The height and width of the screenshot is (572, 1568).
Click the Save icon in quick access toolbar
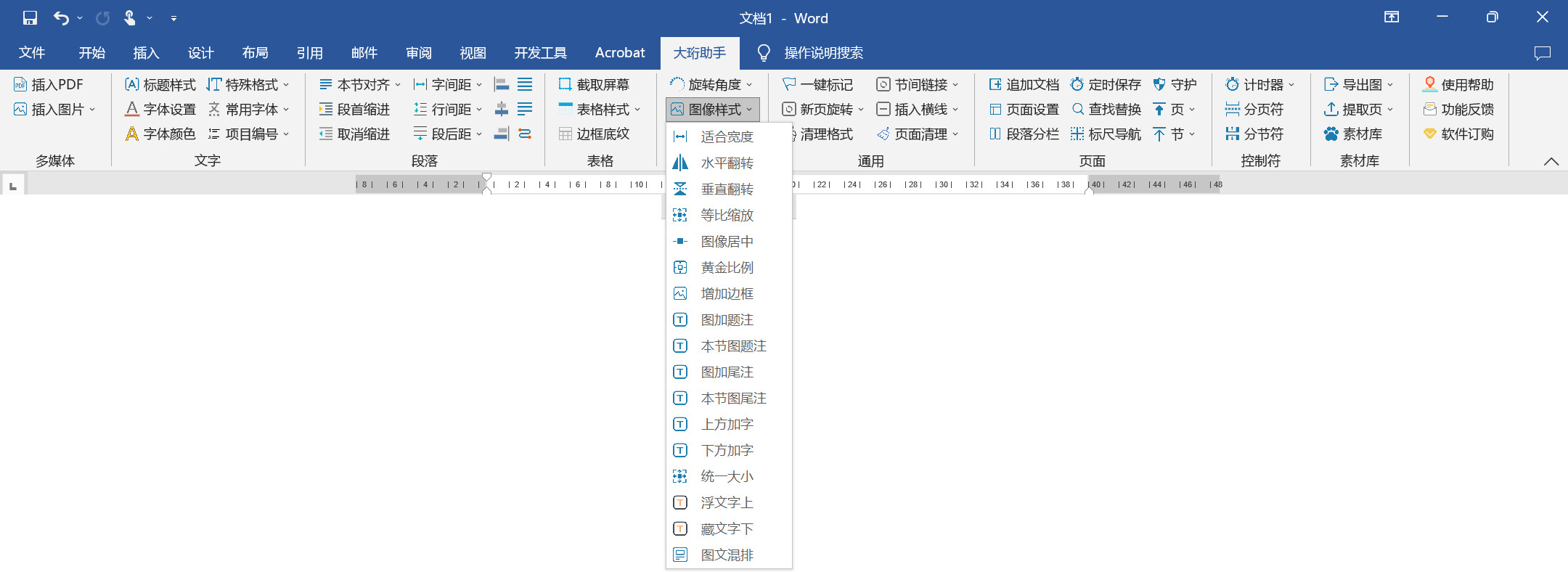[30, 18]
